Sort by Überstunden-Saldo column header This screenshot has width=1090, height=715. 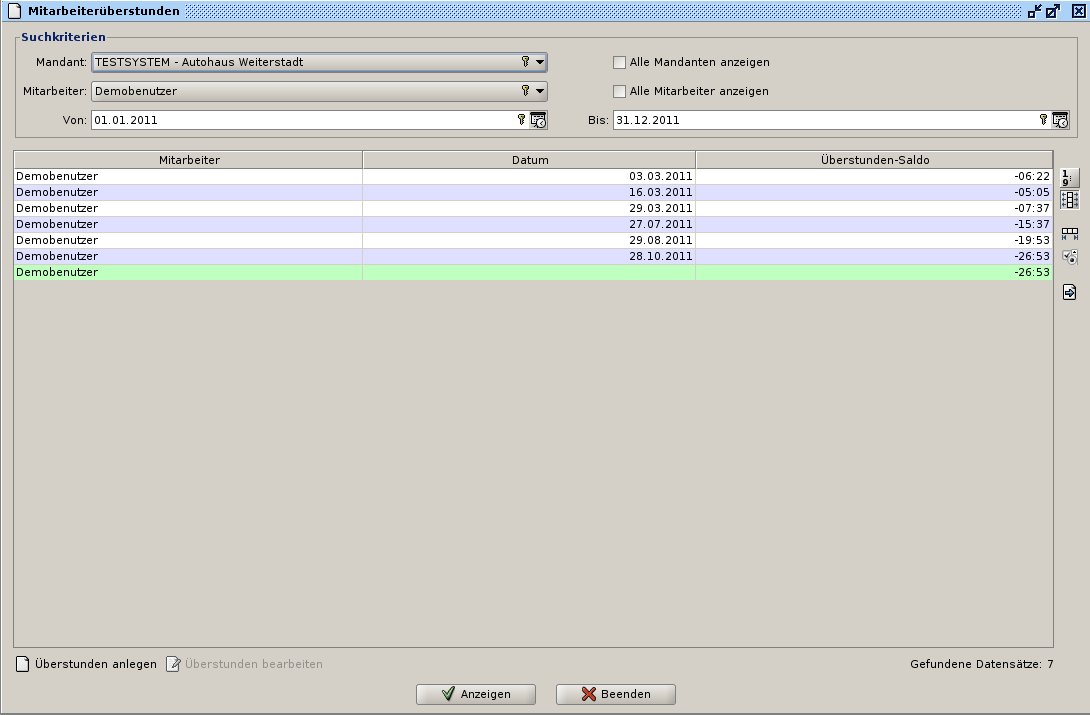coord(874,160)
